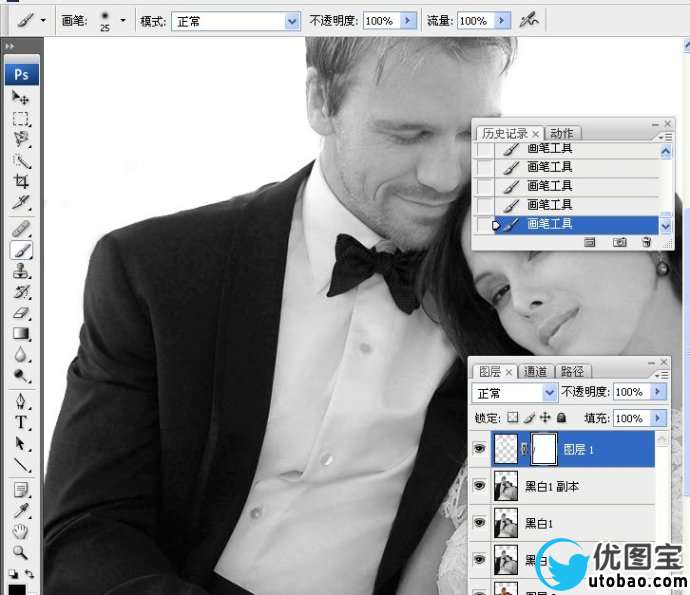Toggle lock image pixels

(x=530, y=417)
